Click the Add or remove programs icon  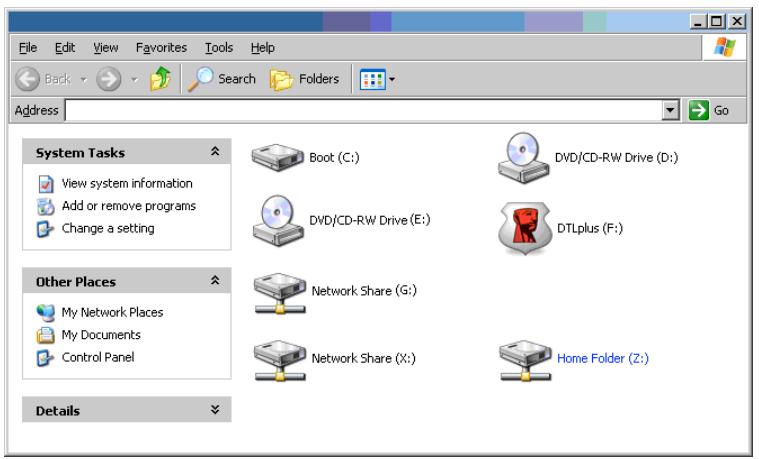point(46,206)
